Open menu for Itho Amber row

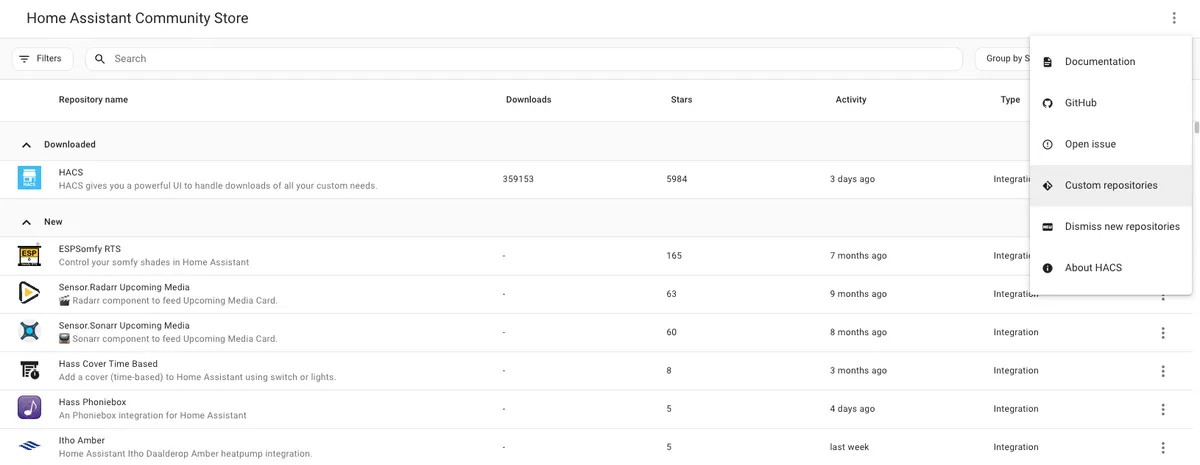[1163, 447]
